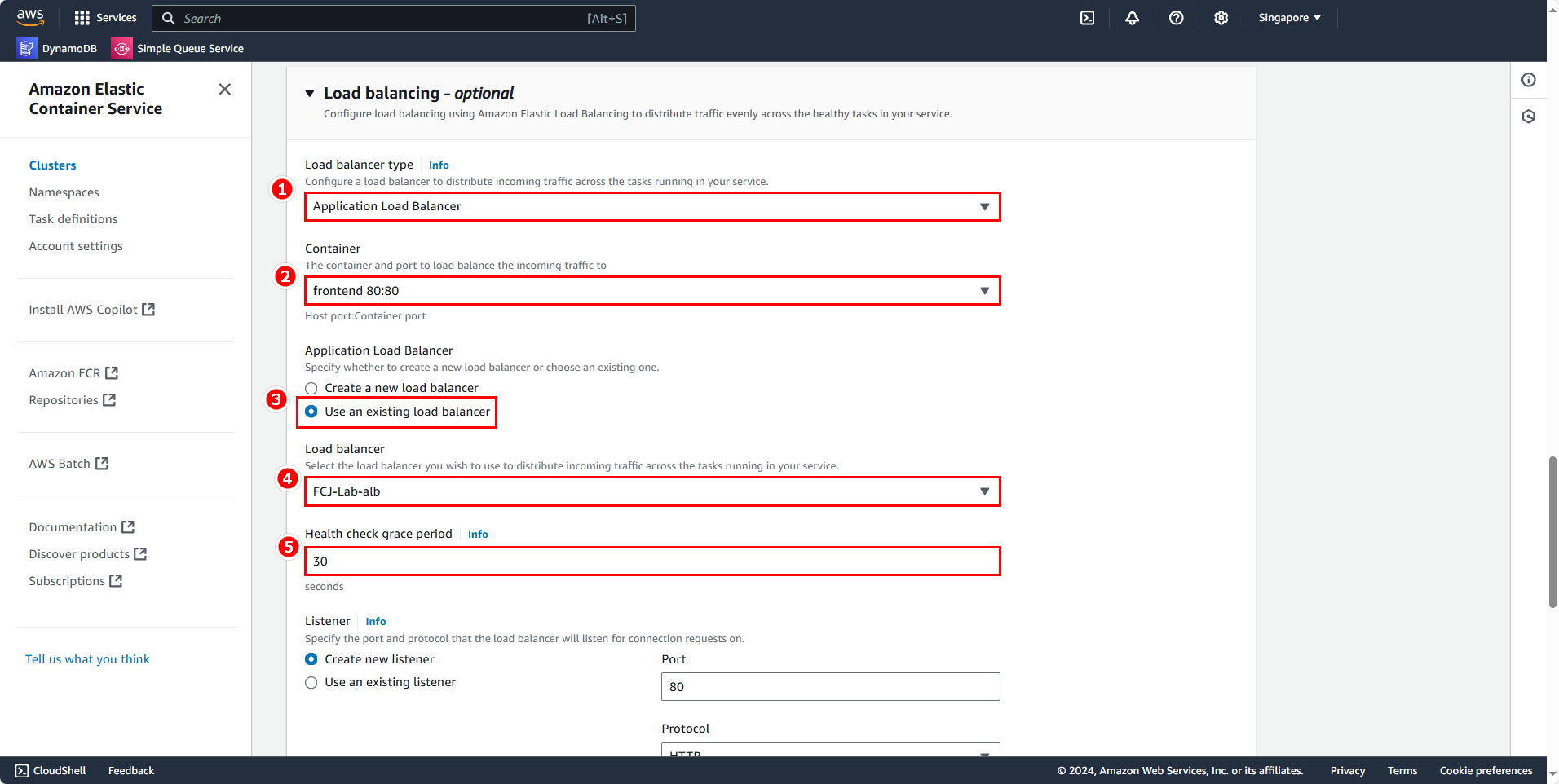Open the settings gear icon
The height and width of the screenshot is (784, 1559).
[x=1221, y=18]
